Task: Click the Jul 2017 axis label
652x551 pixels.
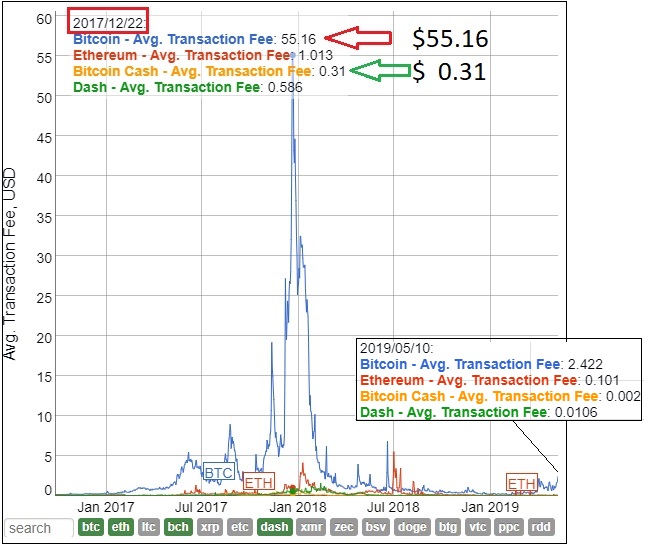Action: (x=201, y=507)
